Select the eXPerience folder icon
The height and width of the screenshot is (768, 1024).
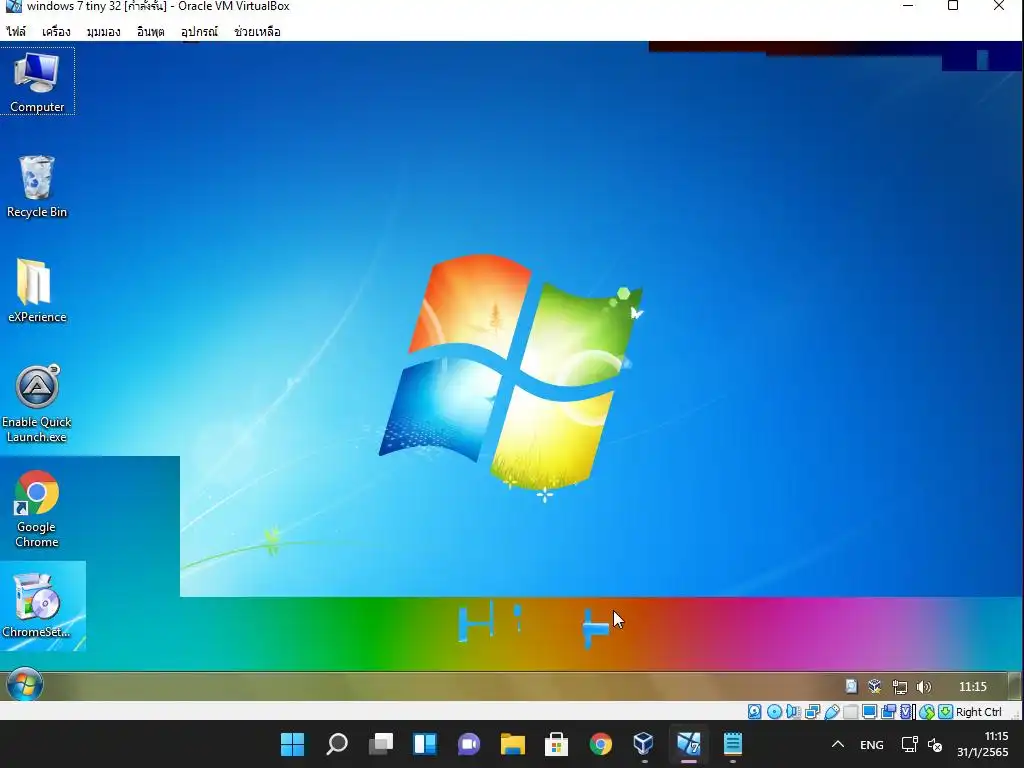[x=37, y=291]
